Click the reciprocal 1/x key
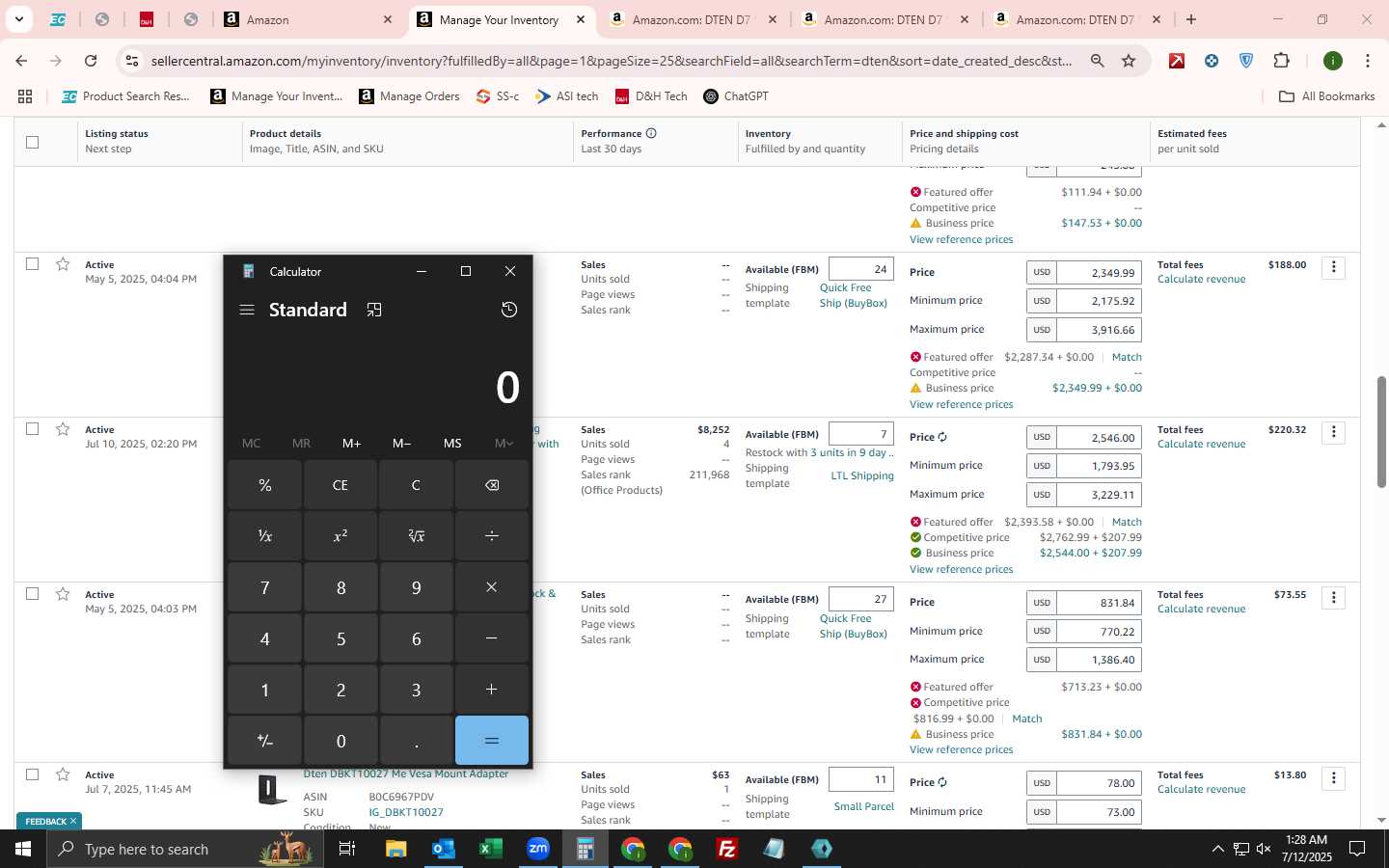 pos(264,535)
